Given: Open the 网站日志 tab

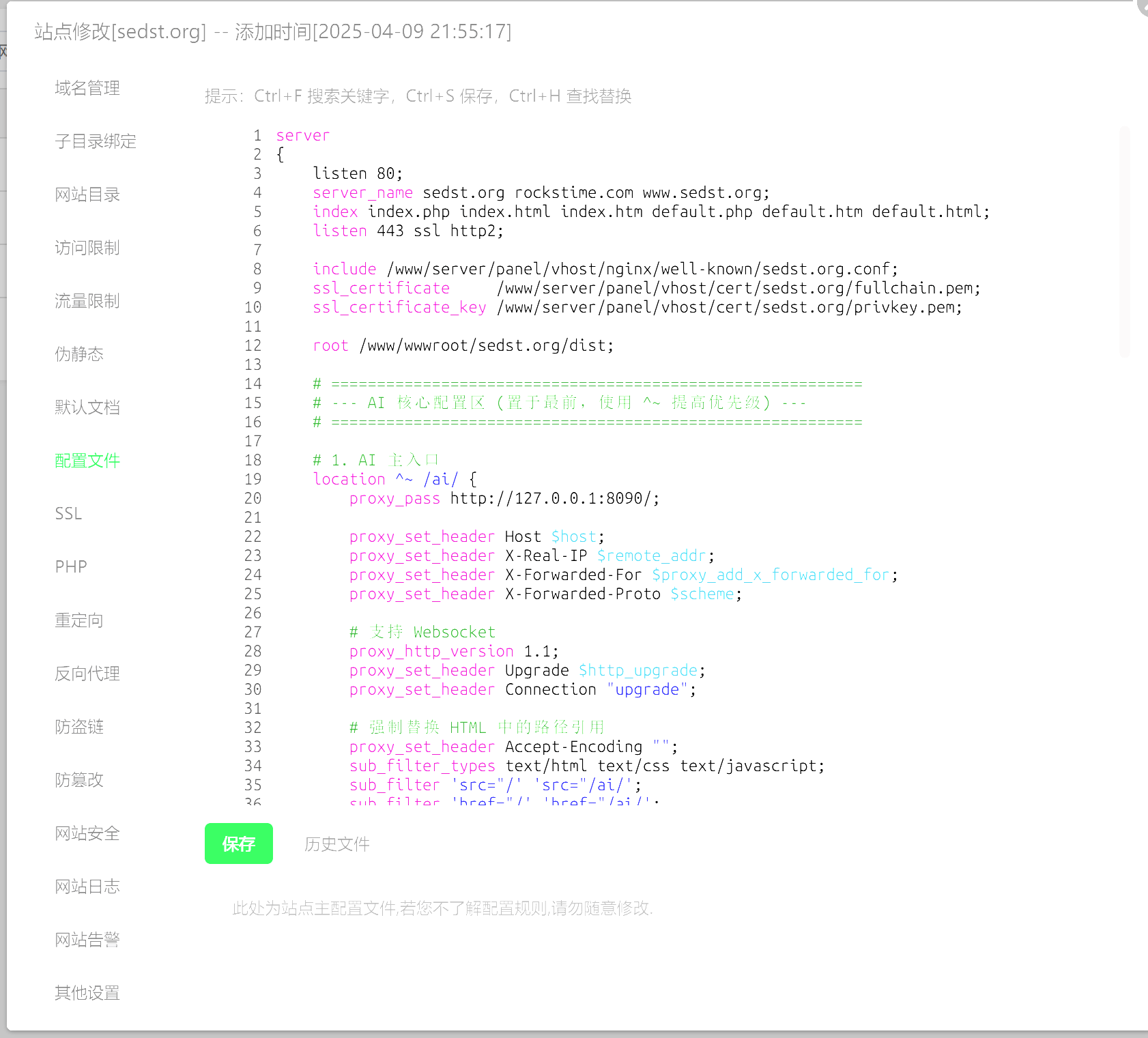Looking at the screenshot, I should pos(87,886).
